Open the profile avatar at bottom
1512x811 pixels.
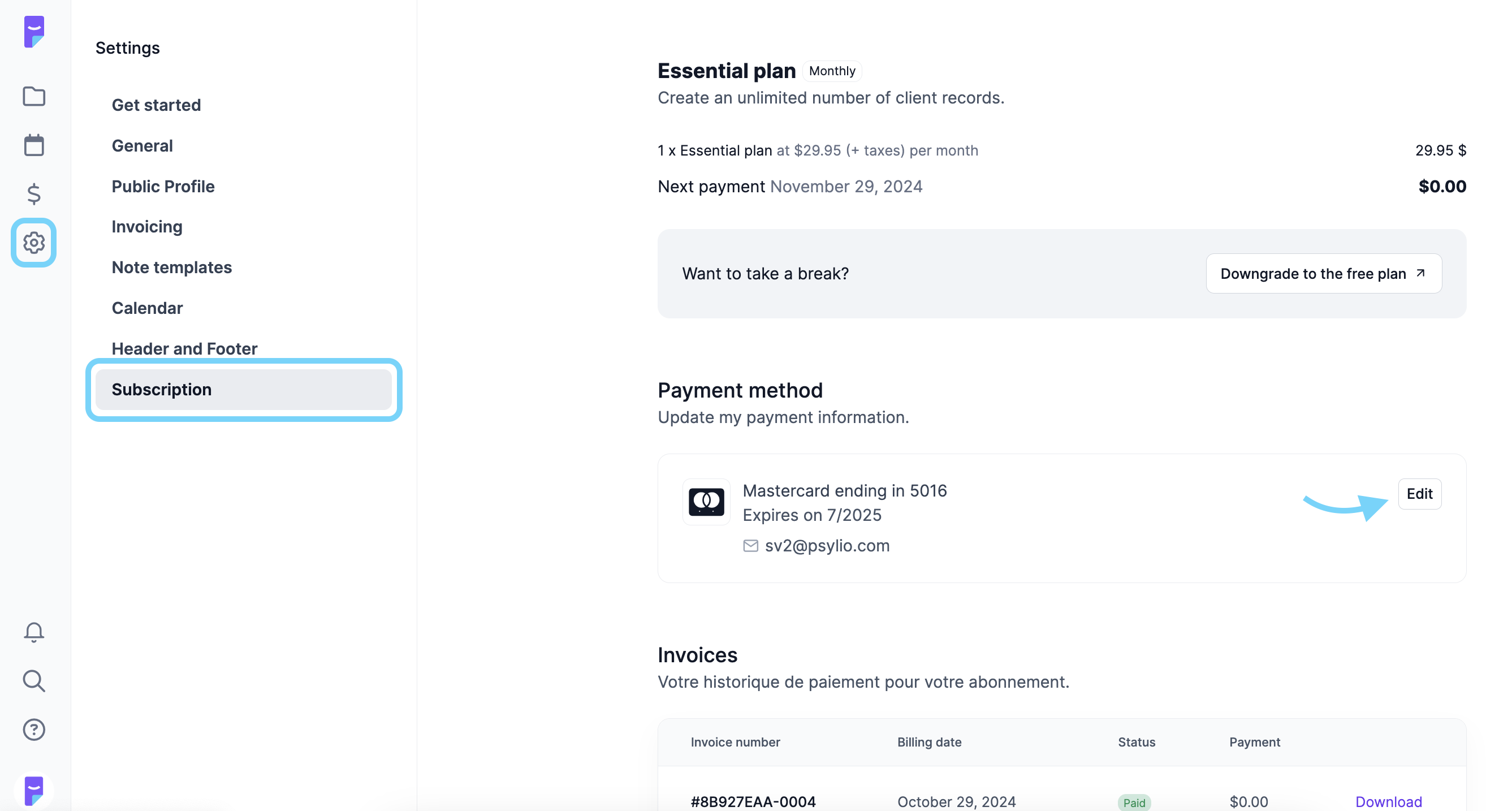tap(34, 791)
